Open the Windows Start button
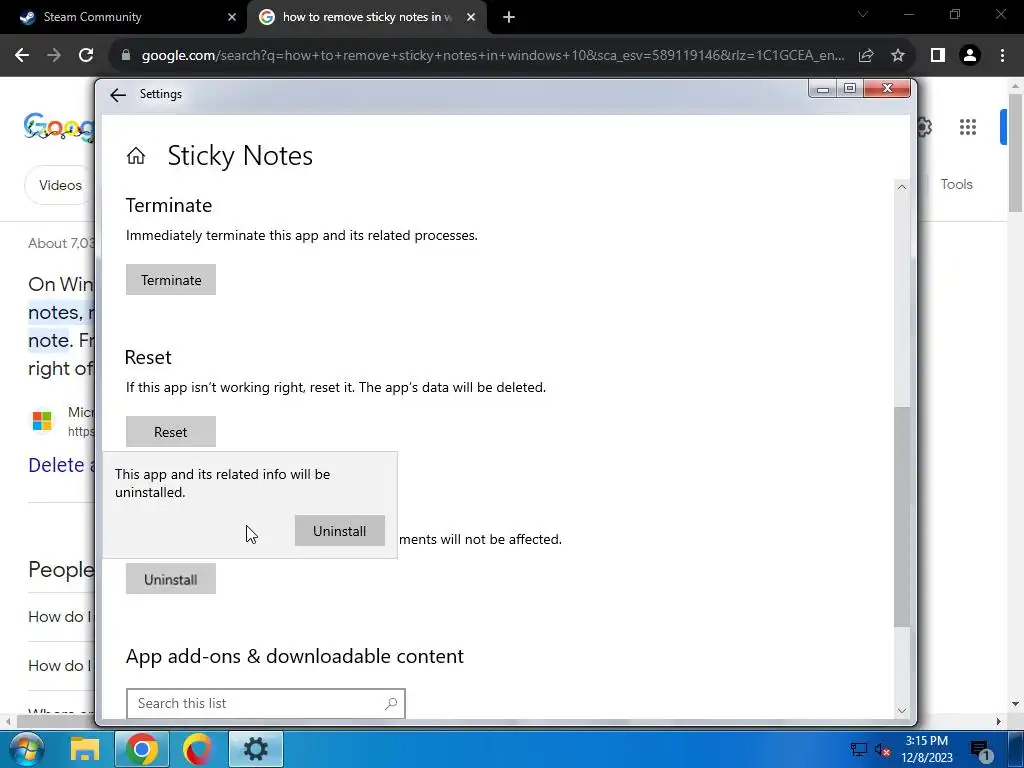The width and height of the screenshot is (1024, 768). coord(27,749)
